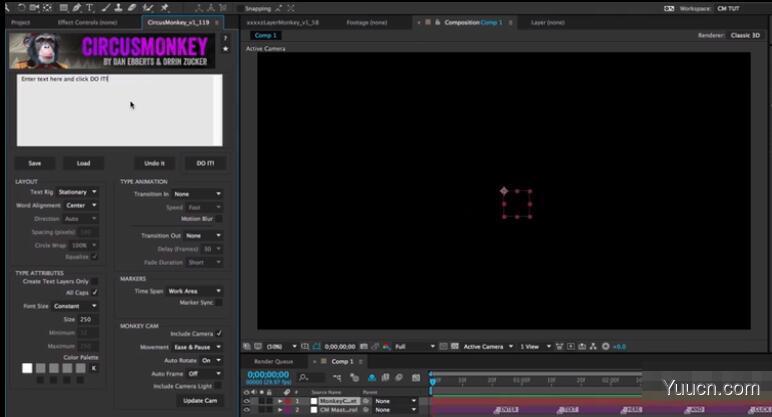Uncheck the Include Camera option
Image resolution: width=772 pixels, height=417 pixels.
click(x=219, y=333)
